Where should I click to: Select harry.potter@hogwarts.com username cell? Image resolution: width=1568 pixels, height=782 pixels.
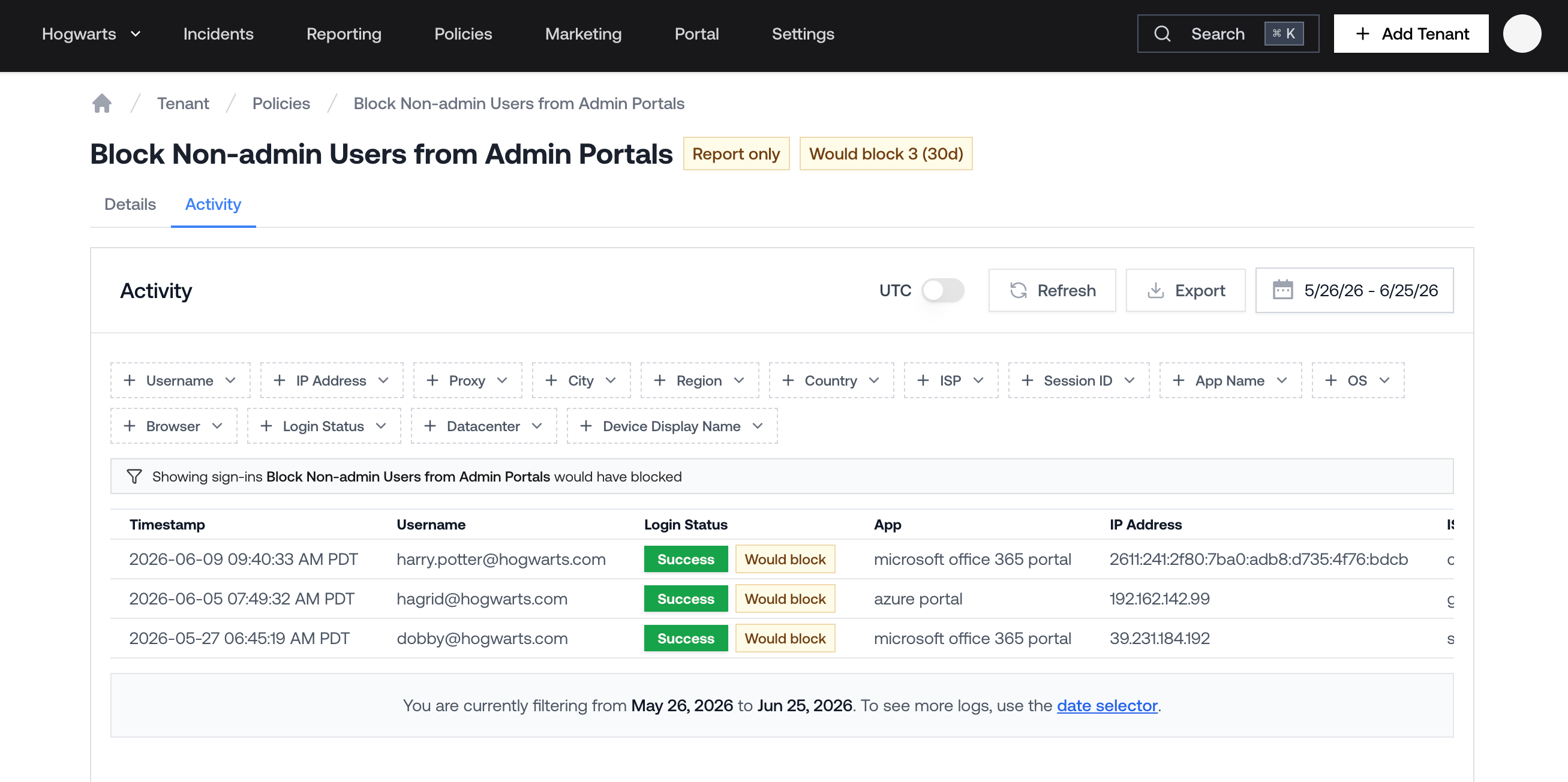[x=501, y=560]
